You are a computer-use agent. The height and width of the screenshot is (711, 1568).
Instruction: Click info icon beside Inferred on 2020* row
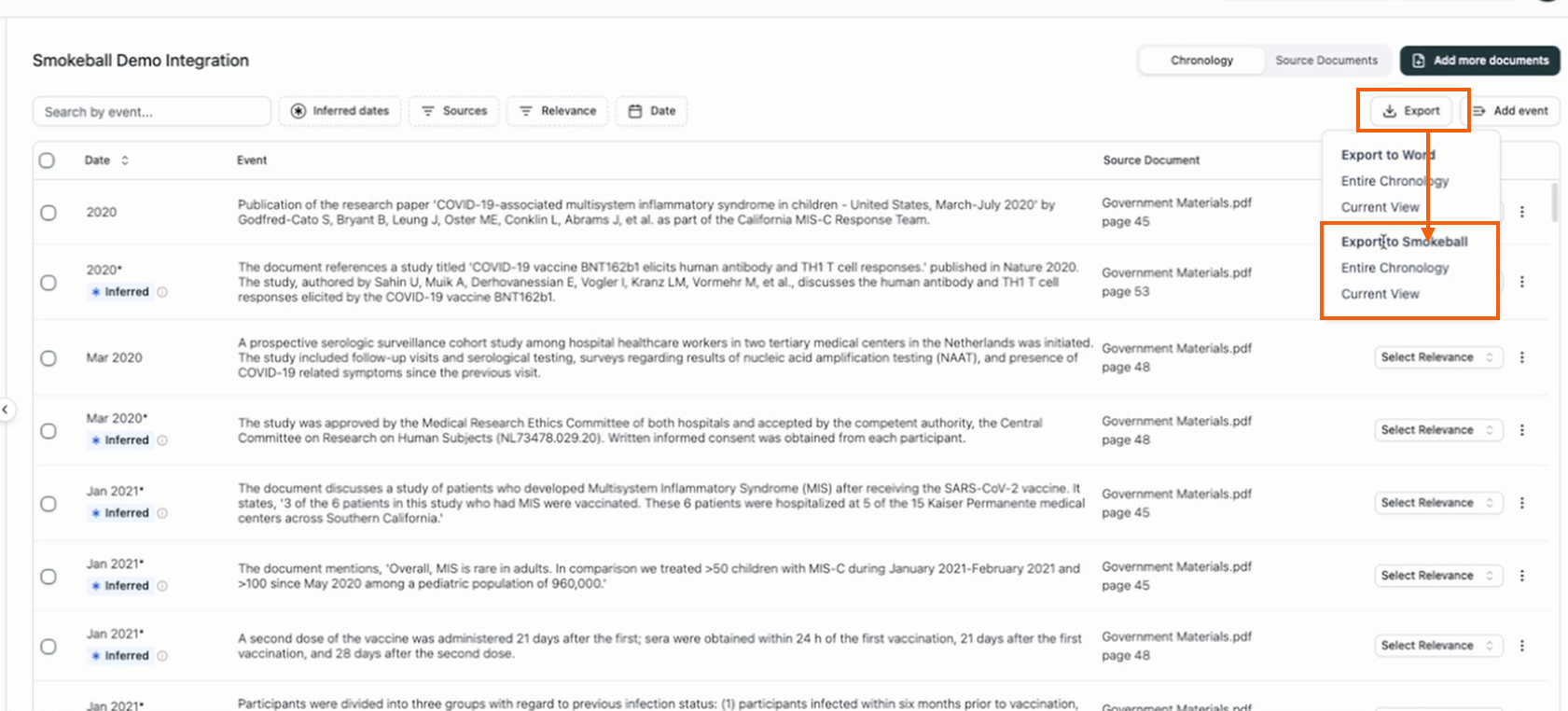tap(162, 292)
